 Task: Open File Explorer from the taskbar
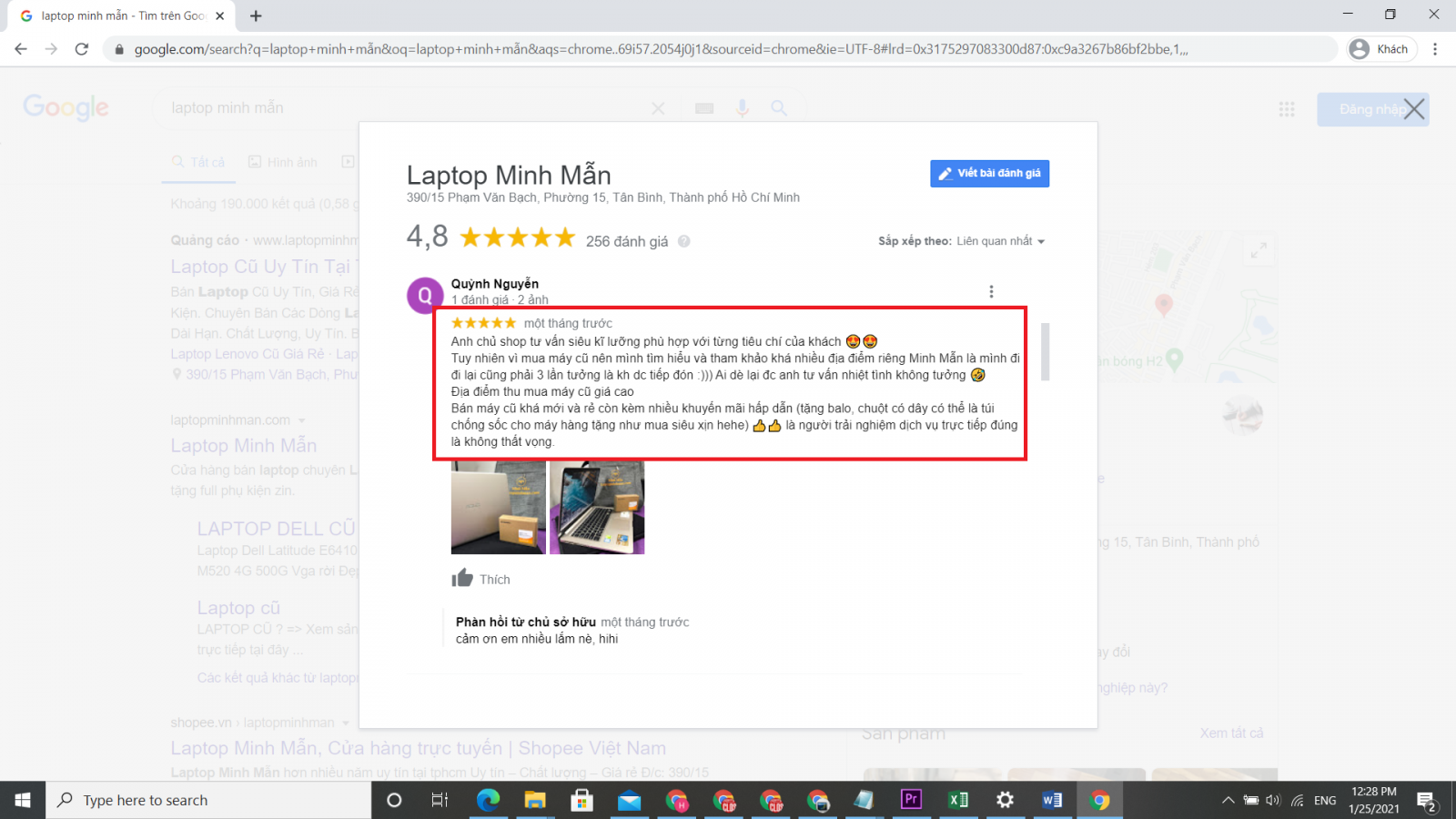[535, 800]
